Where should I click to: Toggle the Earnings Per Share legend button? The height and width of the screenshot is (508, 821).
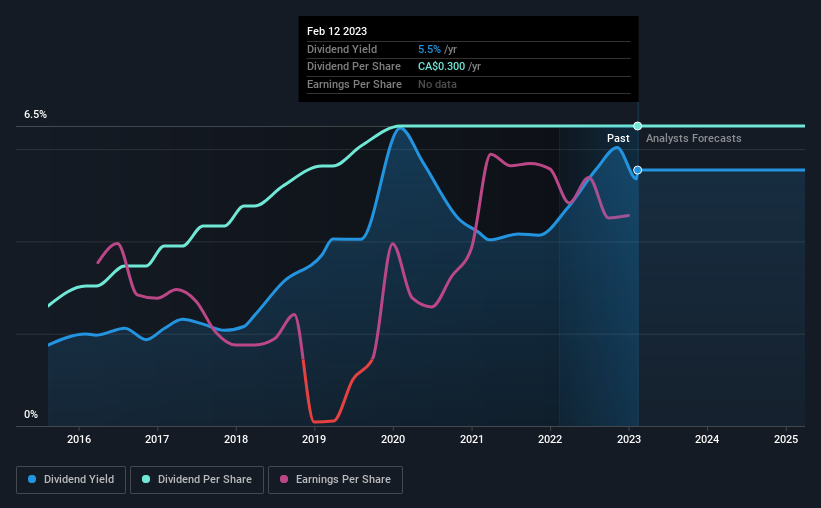click(335, 480)
